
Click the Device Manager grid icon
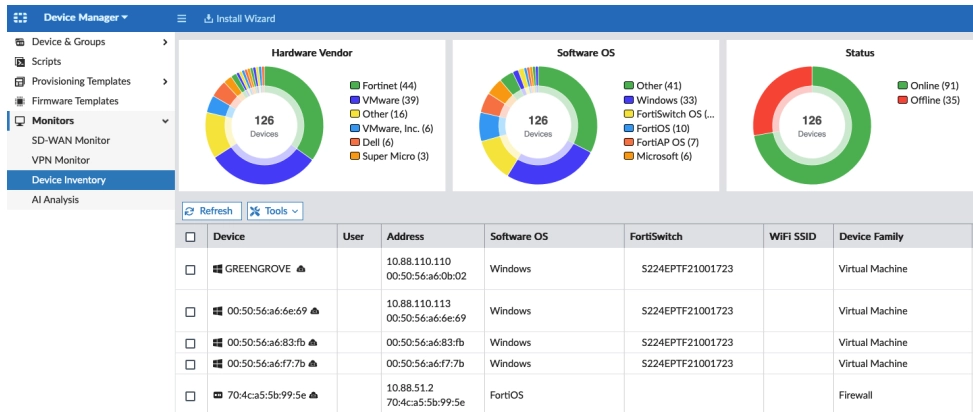click(x=20, y=18)
